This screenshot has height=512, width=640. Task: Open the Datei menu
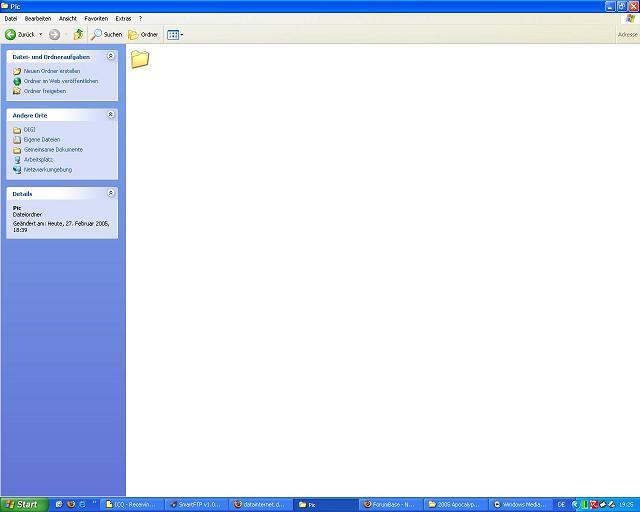(11, 18)
